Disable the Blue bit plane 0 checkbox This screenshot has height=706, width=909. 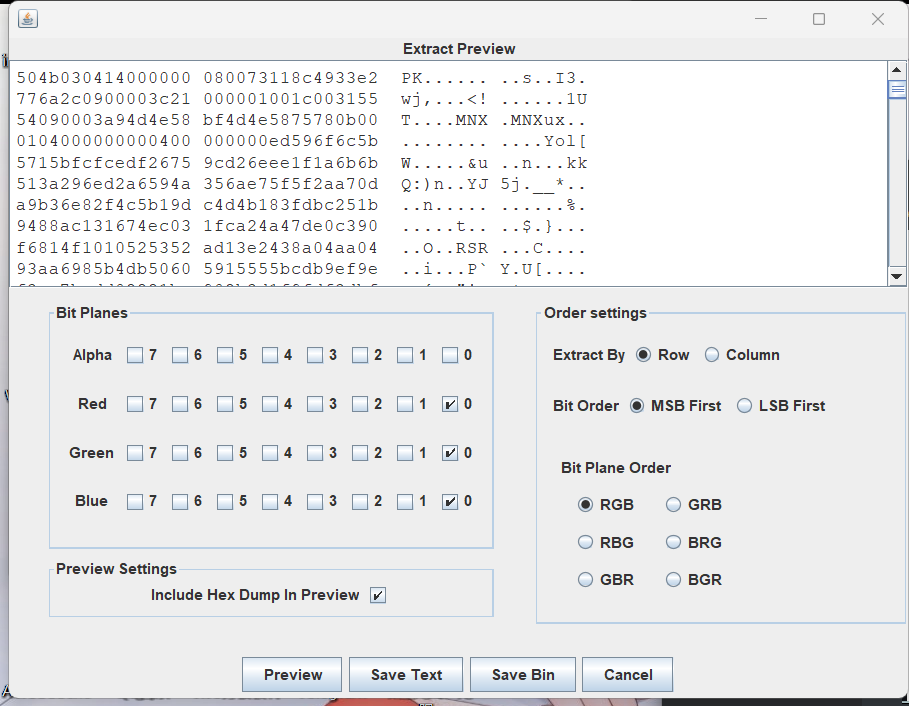tap(450, 502)
